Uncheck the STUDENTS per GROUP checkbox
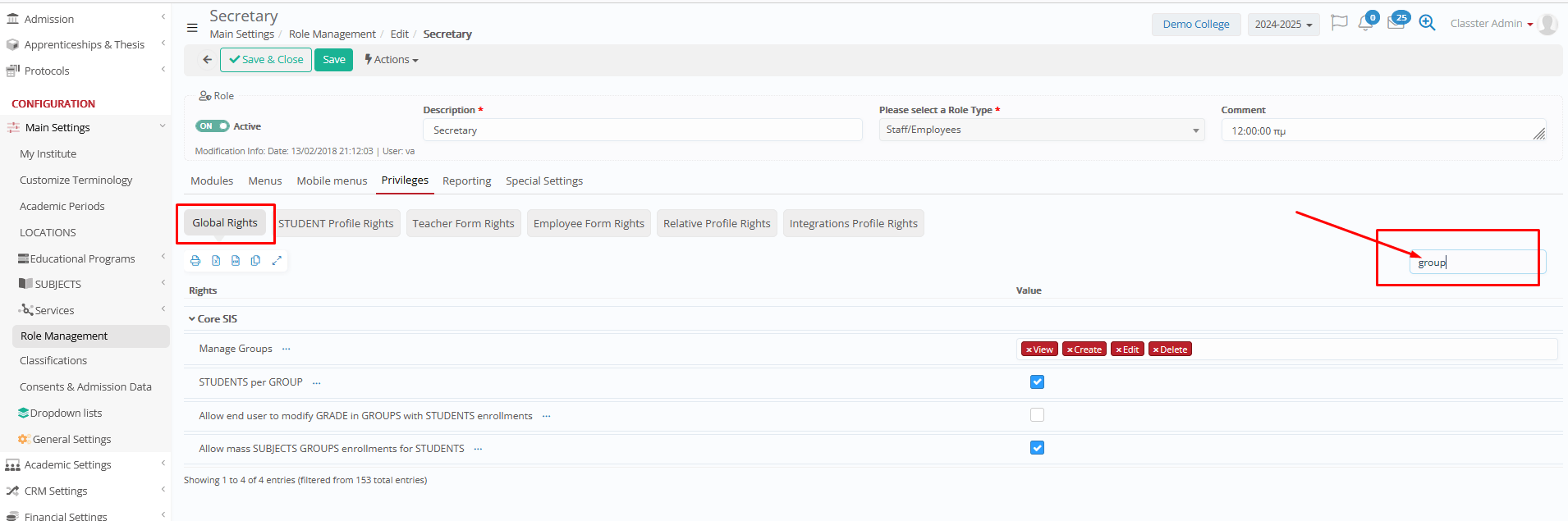The image size is (1568, 521). (x=1037, y=382)
